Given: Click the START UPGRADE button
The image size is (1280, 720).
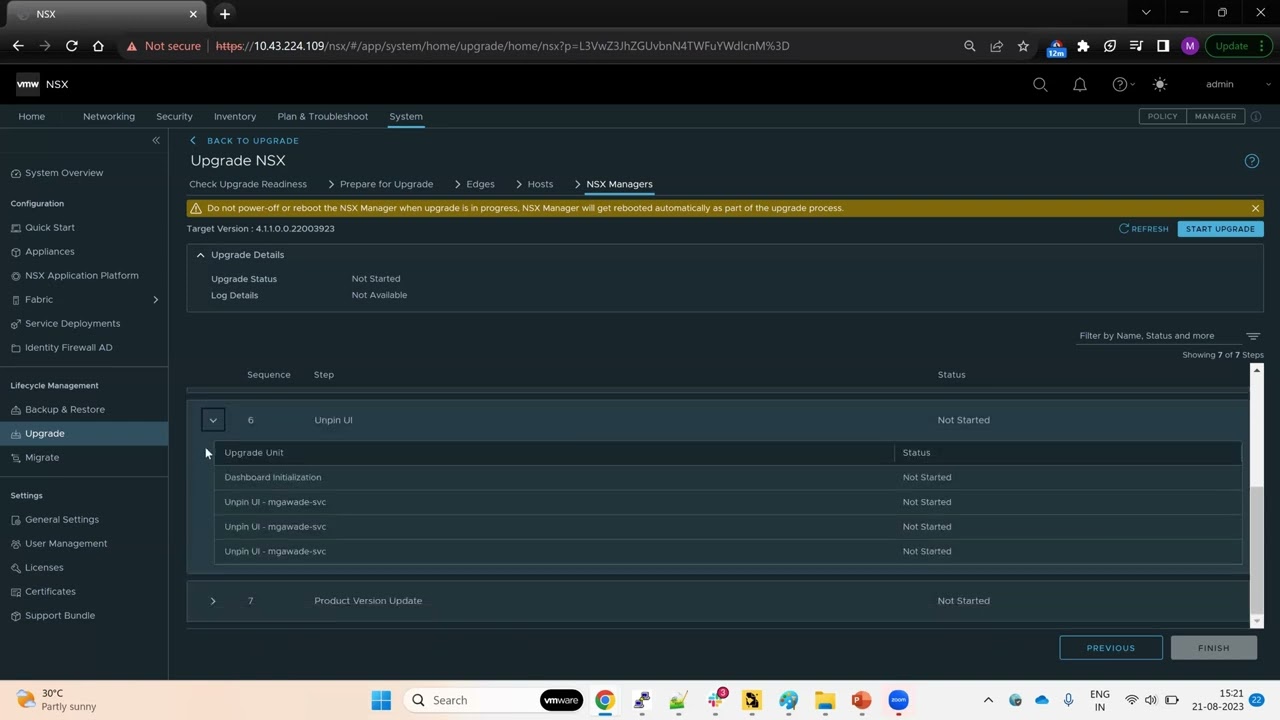Looking at the screenshot, I should (x=1219, y=228).
